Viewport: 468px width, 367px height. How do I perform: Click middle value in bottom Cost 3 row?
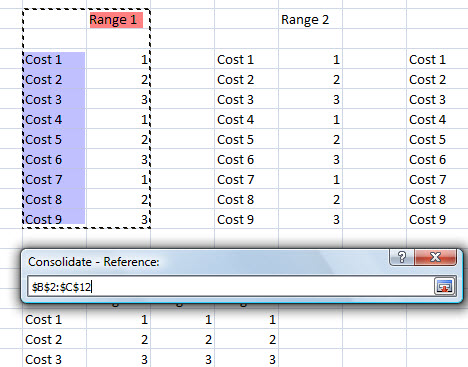point(208,360)
